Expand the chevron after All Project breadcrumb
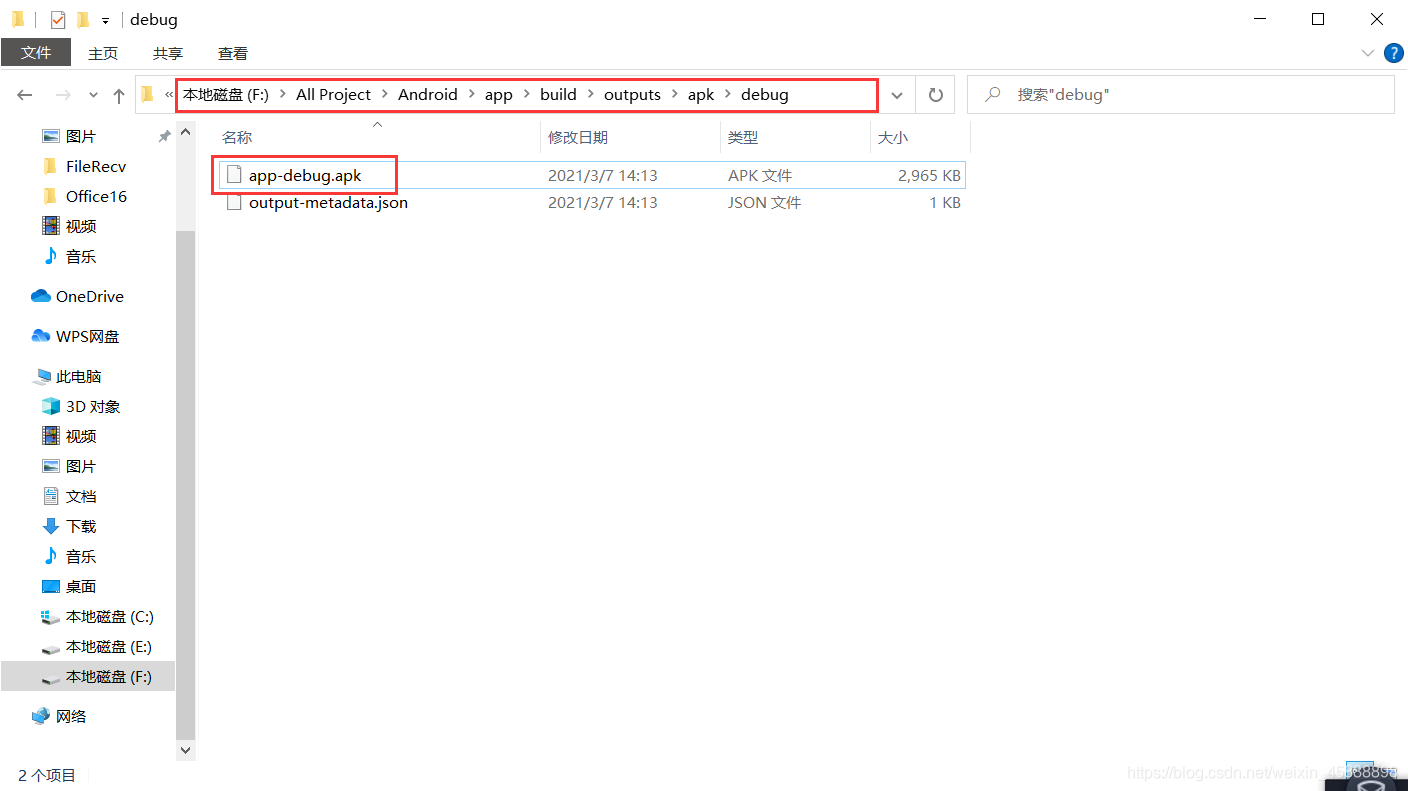The height and width of the screenshot is (791, 1408). pyautogui.click(x=385, y=94)
